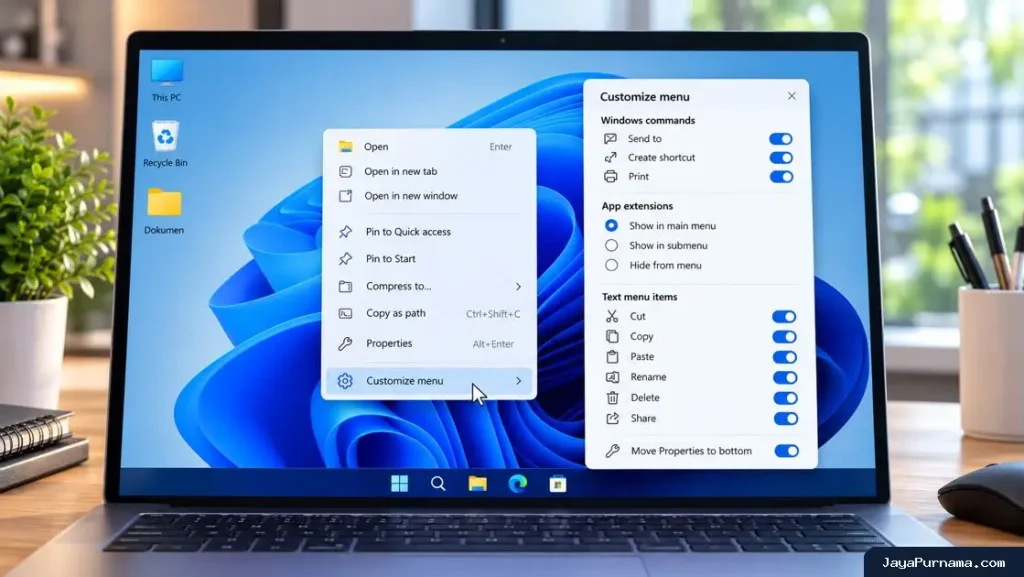
Task: Turn off the Delete switch
Action: click(786, 398)
